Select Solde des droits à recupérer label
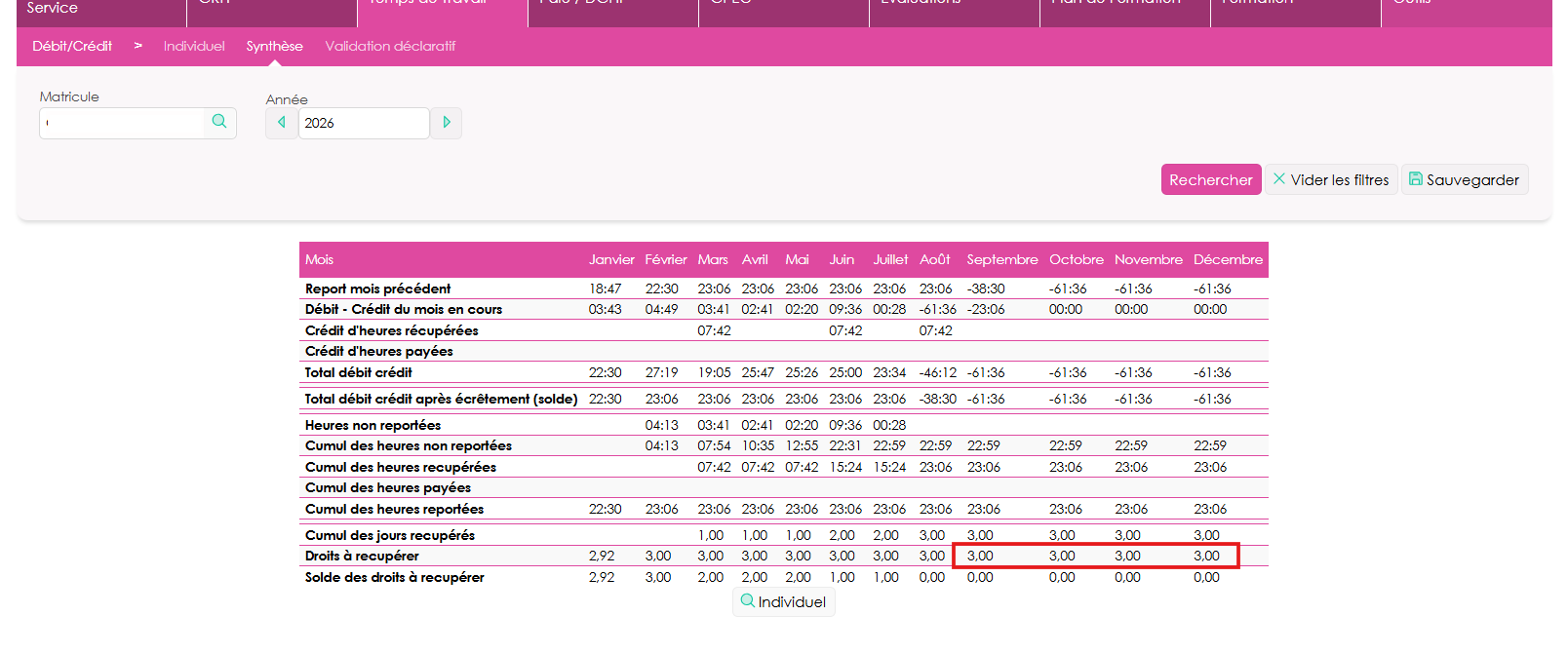Image resolution: width=1568 pixels, height=654 pixels. click(x=394, y=577)
